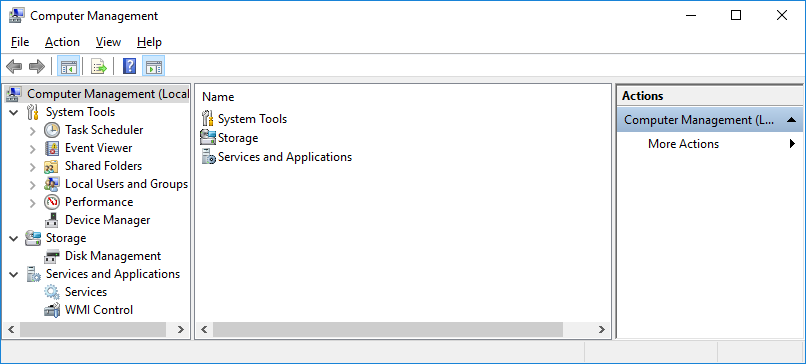This screenshot has height=364, width=806.
Task: Collapse the System Tools node
Action: click(14, 112)
